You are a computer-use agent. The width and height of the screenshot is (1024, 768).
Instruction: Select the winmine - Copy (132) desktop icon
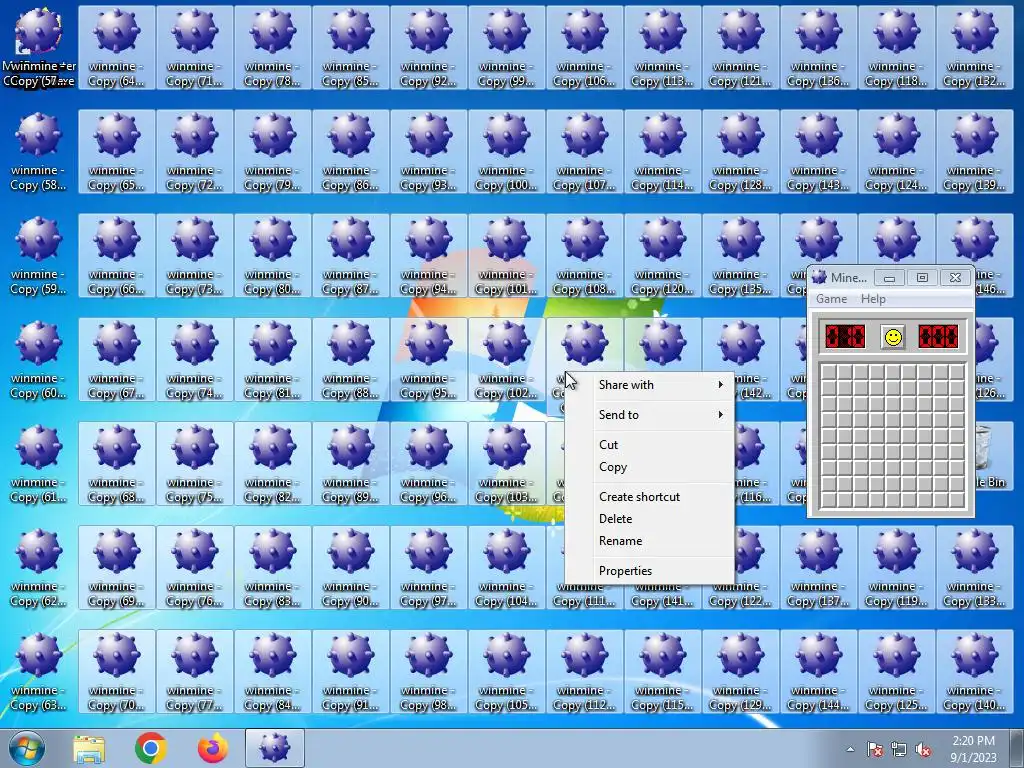tap(974, 48)
